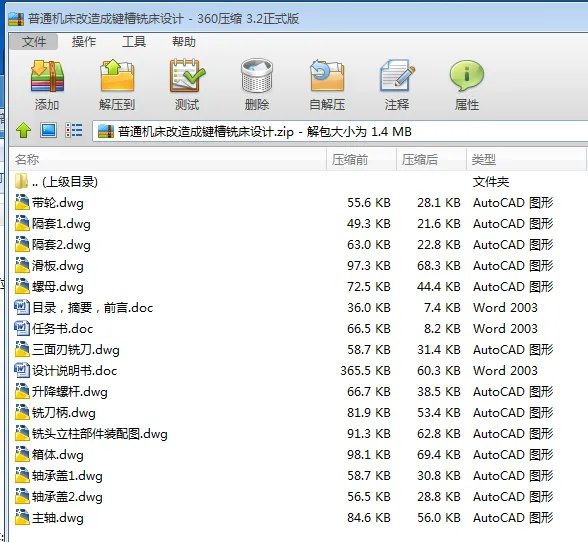The height and width of the screenshot is (542, 588).
Task: Open the 文件 (File) menu
Action: (x=34, y=42)
